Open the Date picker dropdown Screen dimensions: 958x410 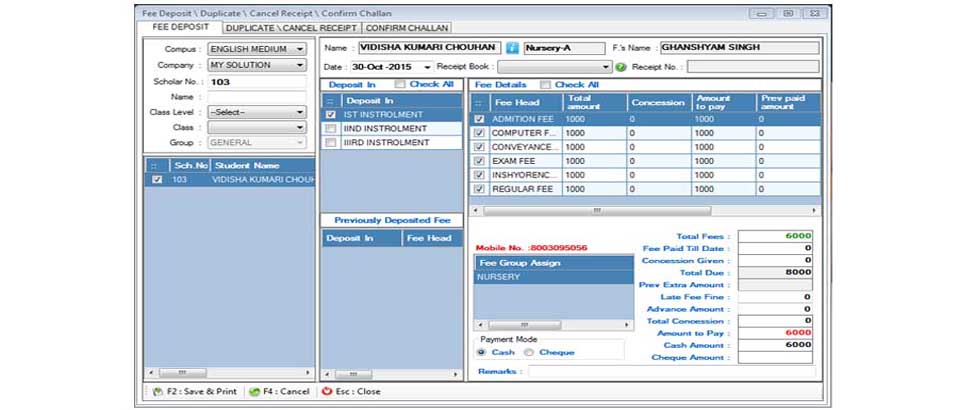pos(427,67)
